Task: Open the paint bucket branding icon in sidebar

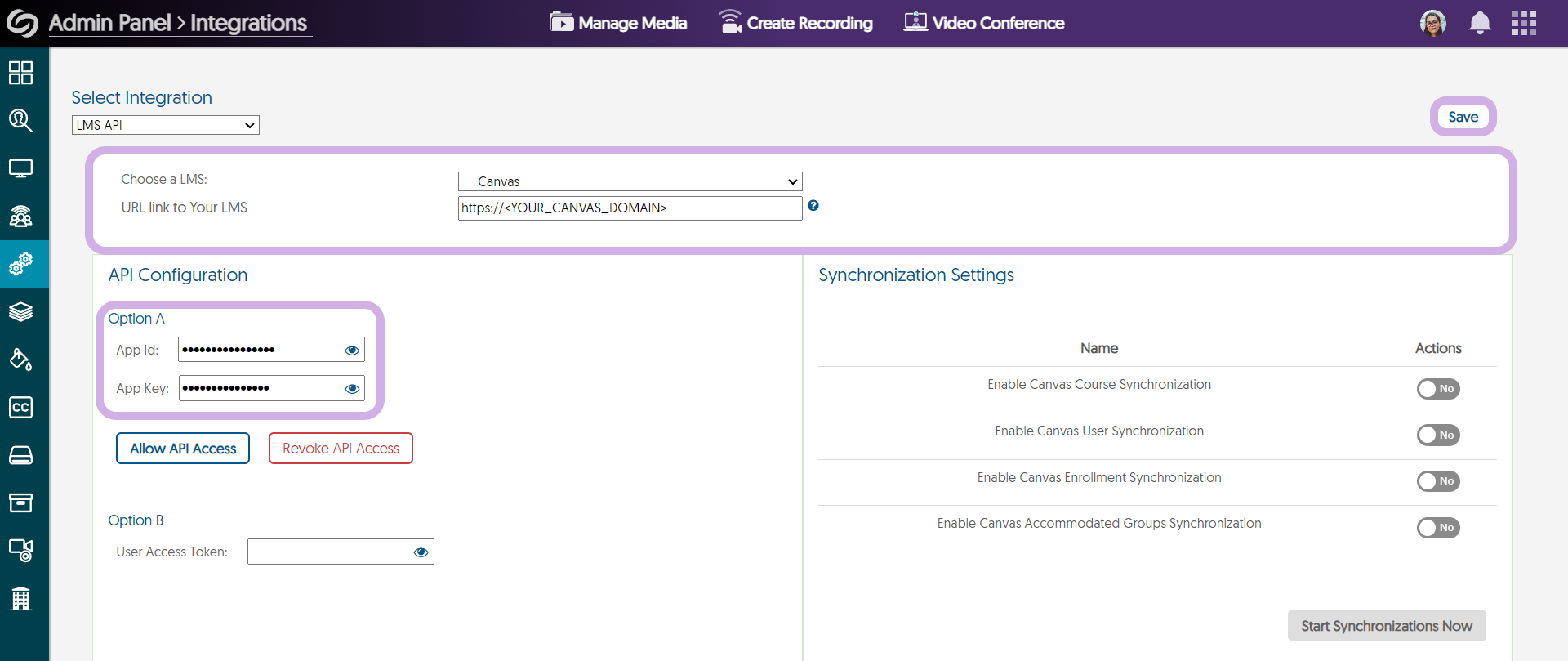Action: click(x=20, y=360)
